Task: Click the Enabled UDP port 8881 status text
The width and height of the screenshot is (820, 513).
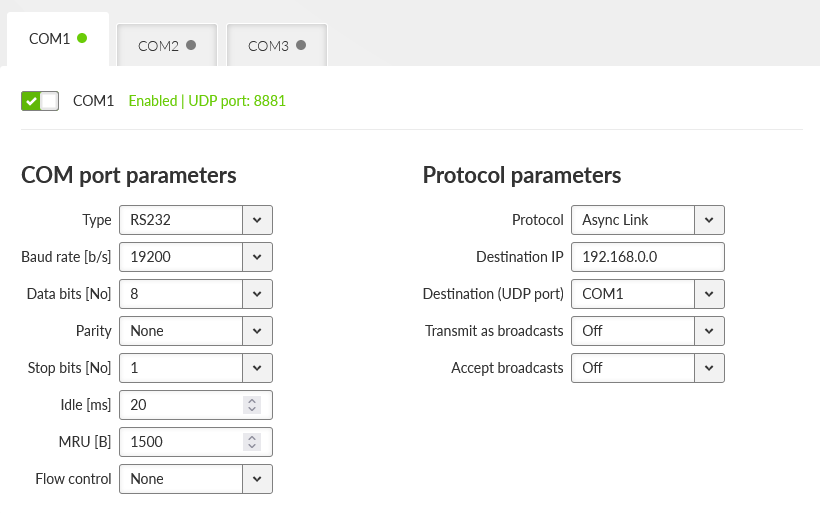Action: pyautogui.click(x=207, y=101)
